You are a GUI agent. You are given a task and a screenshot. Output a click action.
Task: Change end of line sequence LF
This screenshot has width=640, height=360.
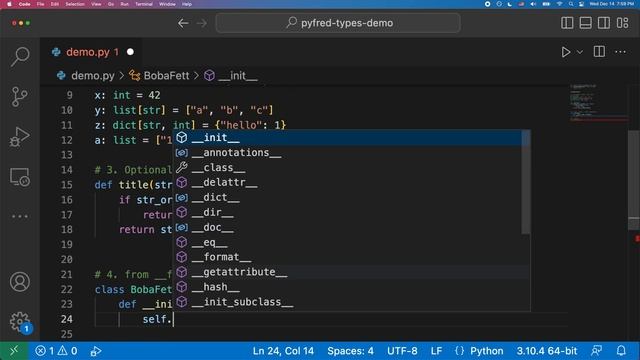[x=436, y=351]
